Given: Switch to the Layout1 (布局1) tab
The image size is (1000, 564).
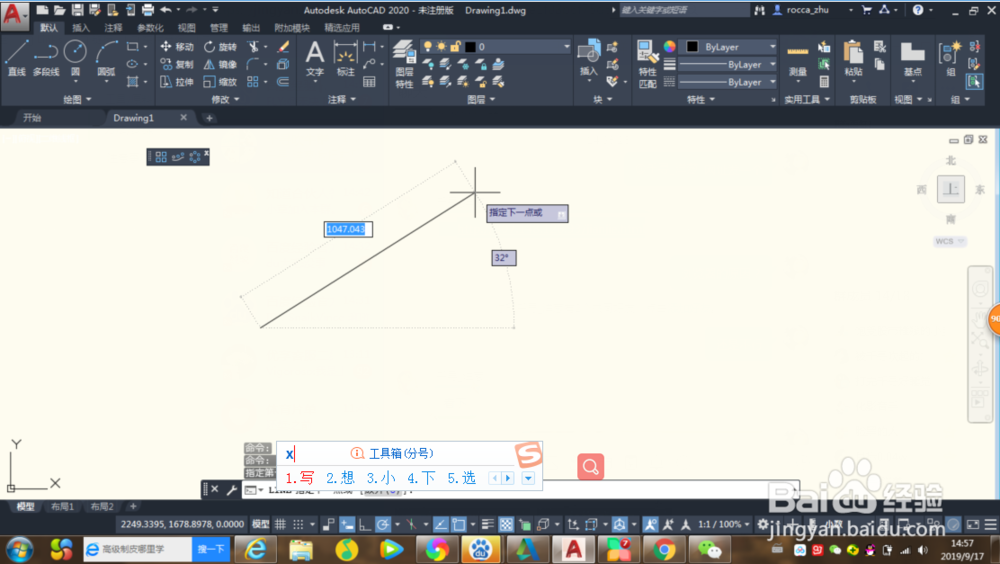Looking at the screenshot, I should click(62, 507).
